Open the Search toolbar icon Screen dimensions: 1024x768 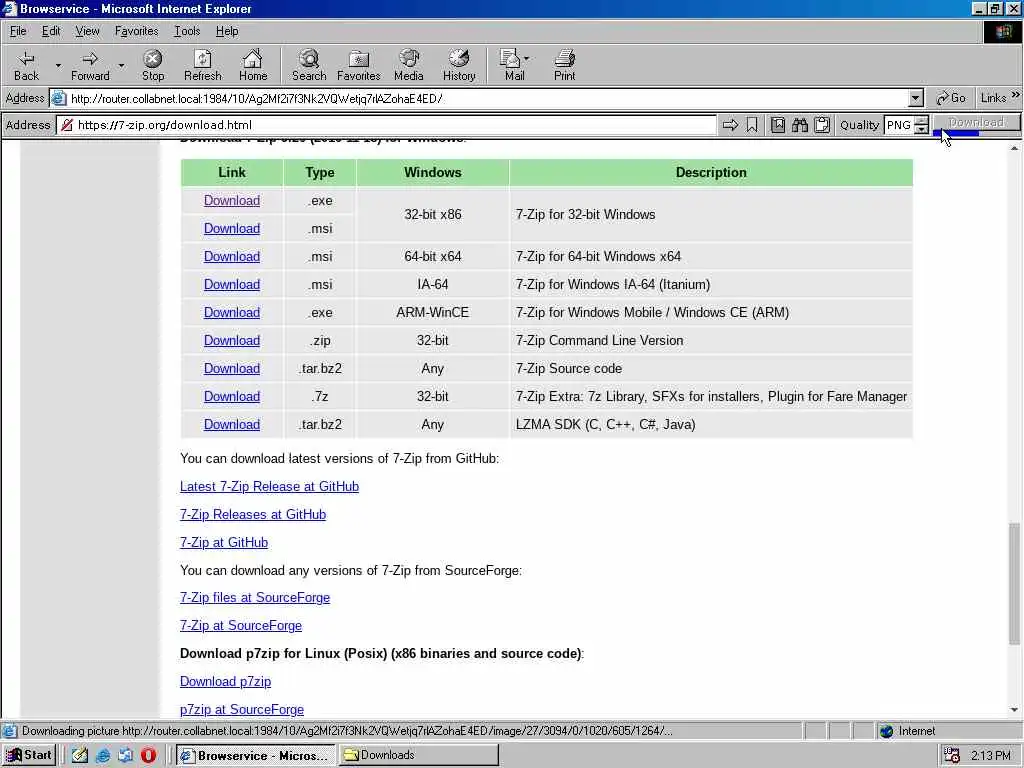point(309,65)
